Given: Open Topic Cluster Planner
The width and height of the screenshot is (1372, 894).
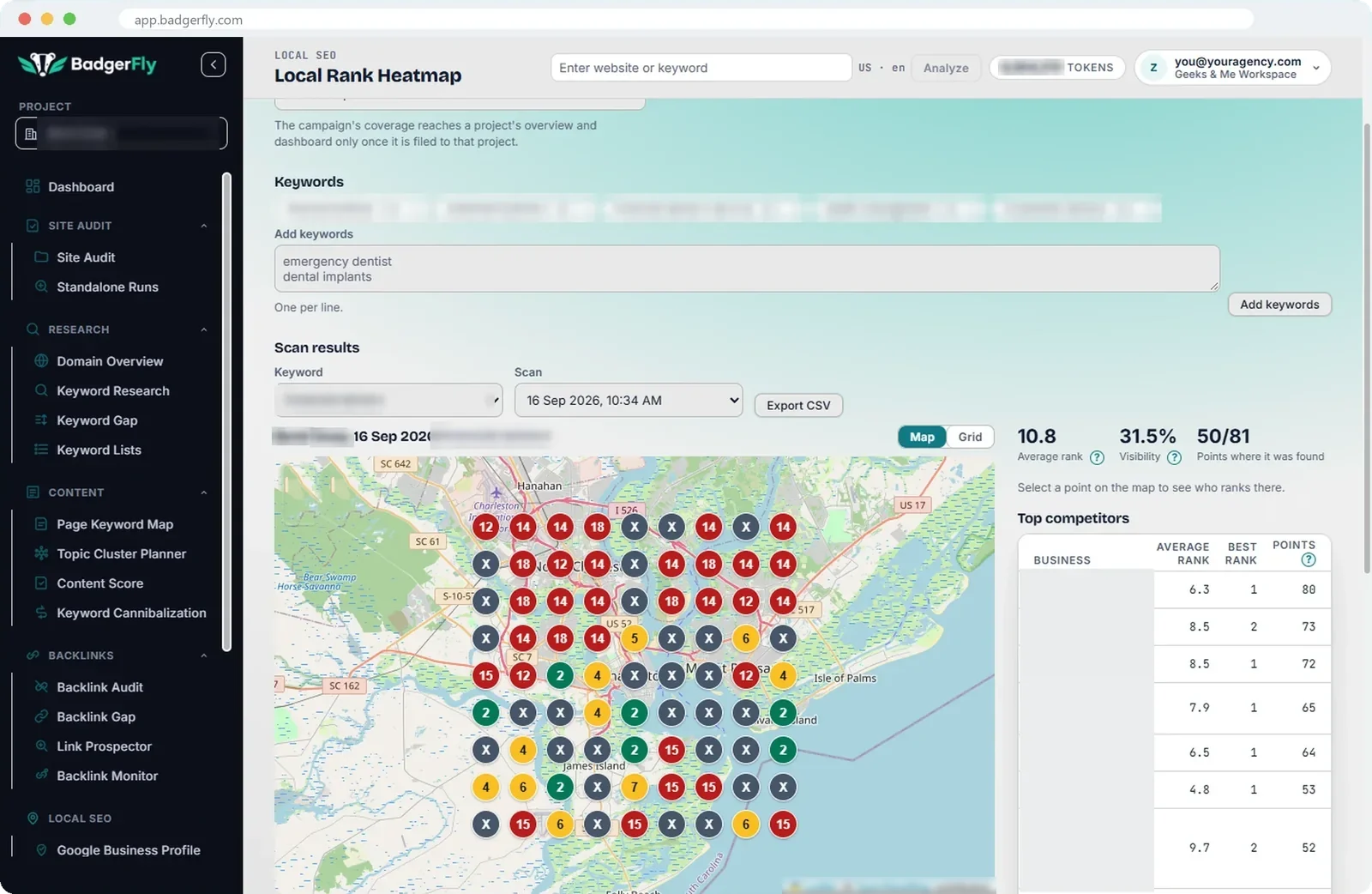Looking at the screenshot, I should click(121, 553).
